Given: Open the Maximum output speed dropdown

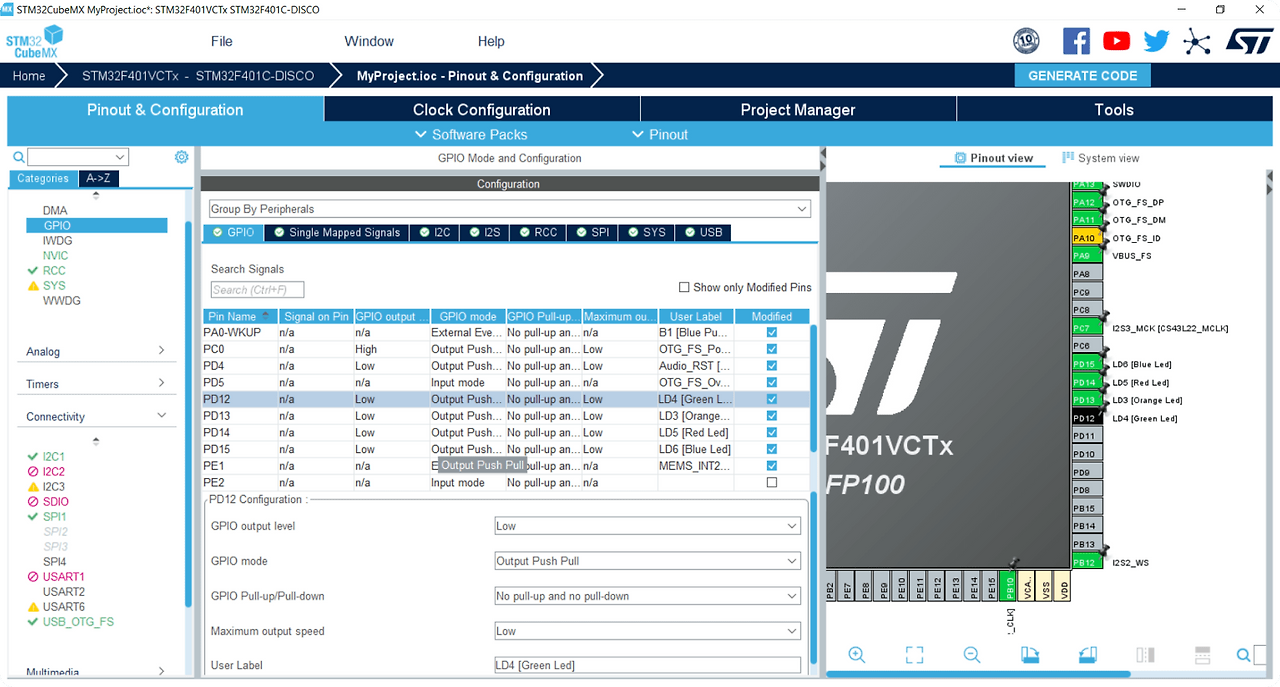Looking at the screenshot, I should point(648,631).
